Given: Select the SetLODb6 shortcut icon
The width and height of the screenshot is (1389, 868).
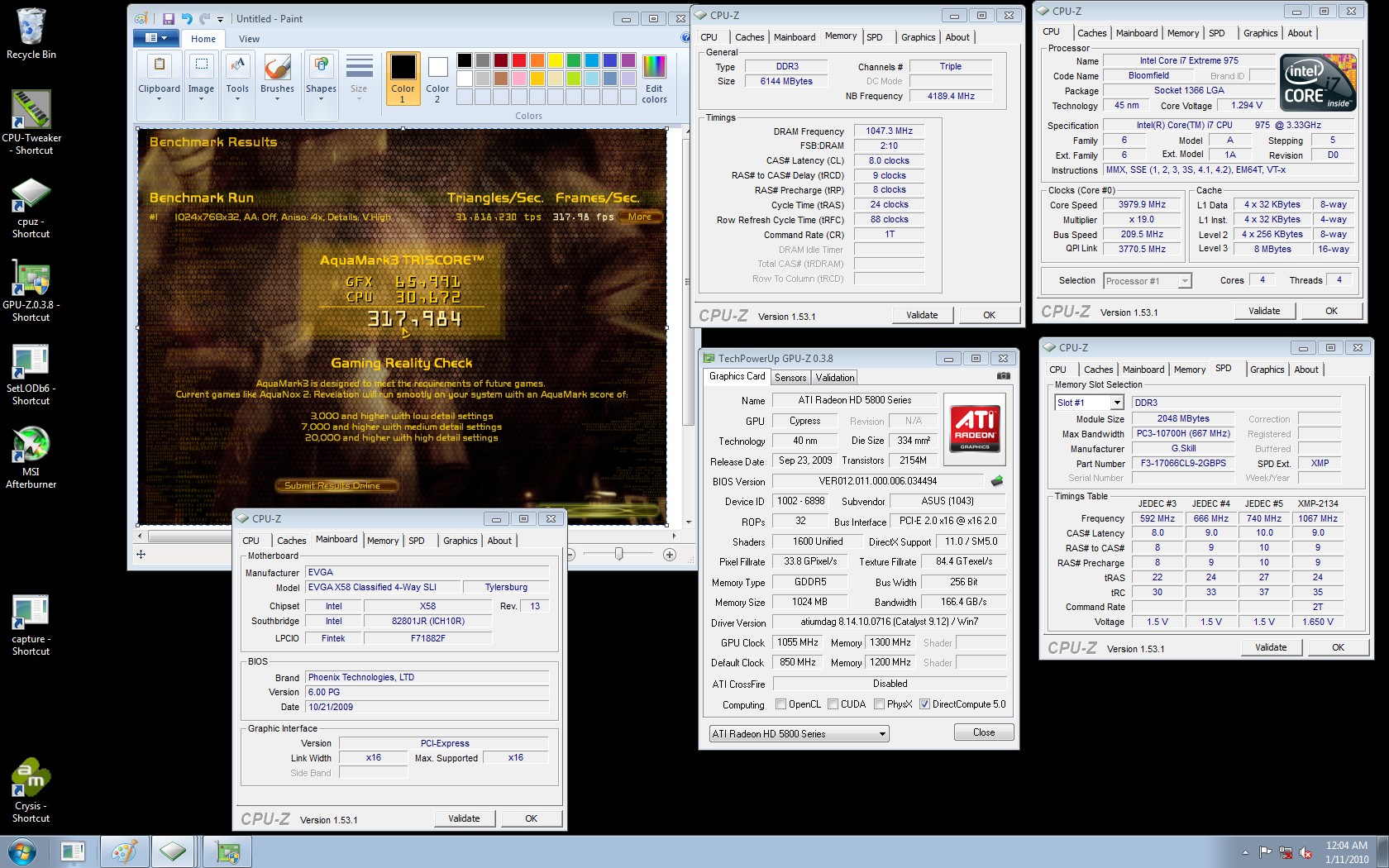Looking at the screenshot, I should [x=31, y=374].
